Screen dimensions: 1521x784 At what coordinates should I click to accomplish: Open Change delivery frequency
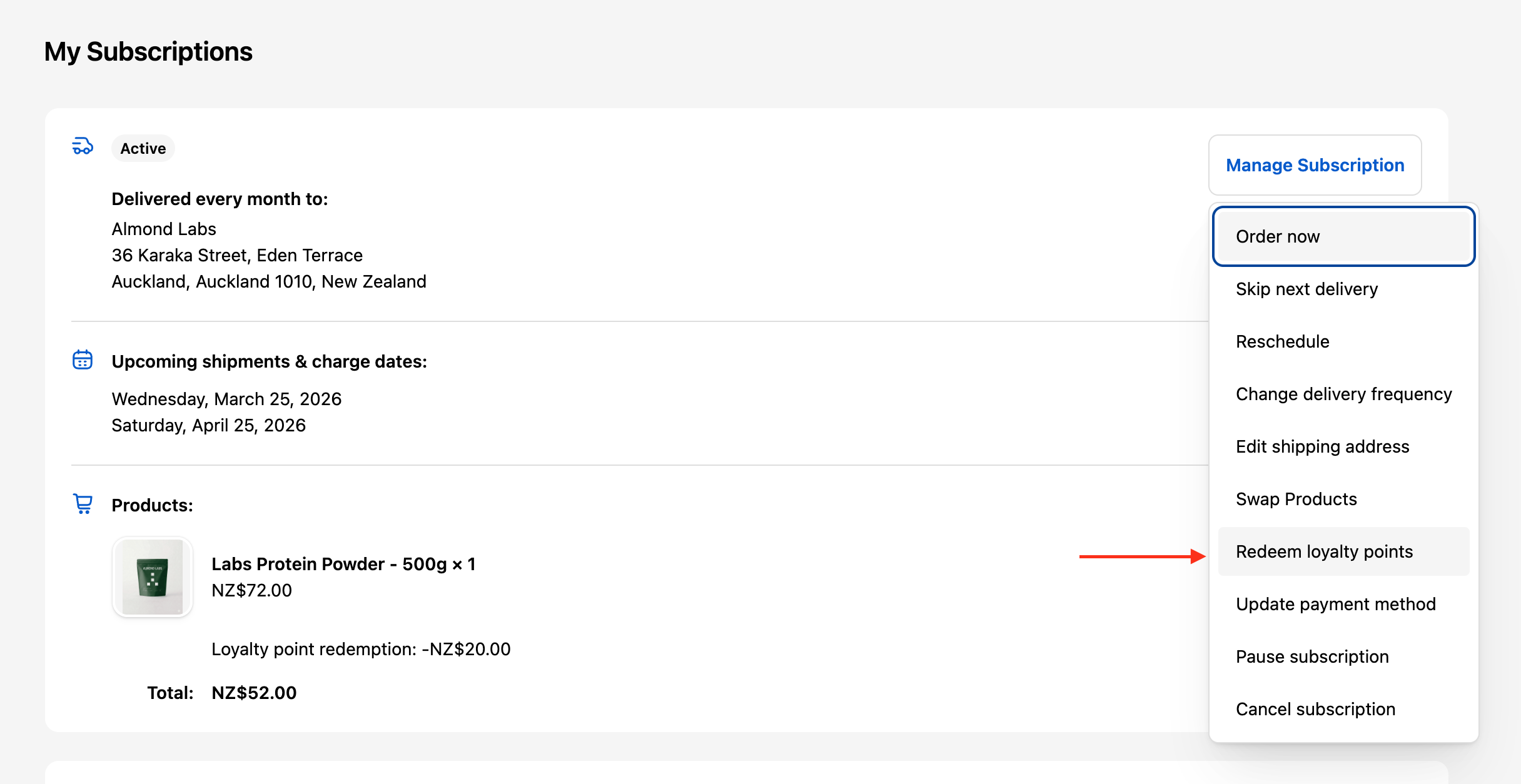tap(1343, 394)
